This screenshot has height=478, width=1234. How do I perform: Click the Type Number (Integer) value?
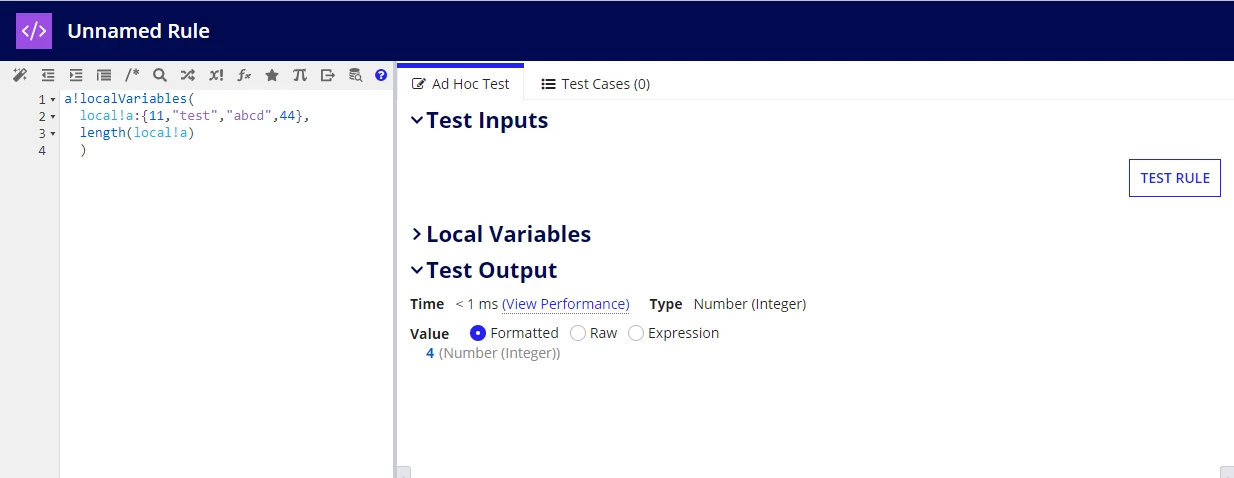tap(750, 304)
